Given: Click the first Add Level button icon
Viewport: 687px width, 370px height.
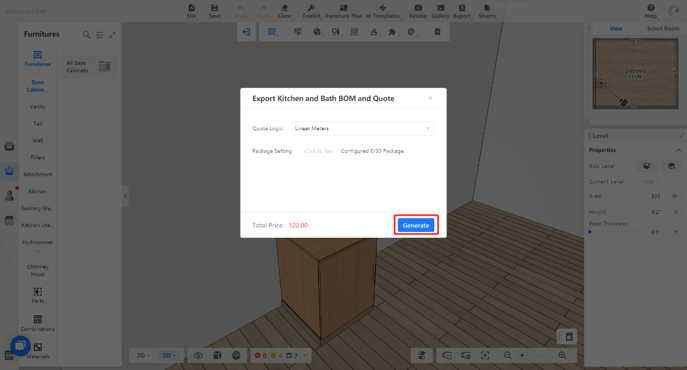Looking at the screenshot, I should [647, 166].
